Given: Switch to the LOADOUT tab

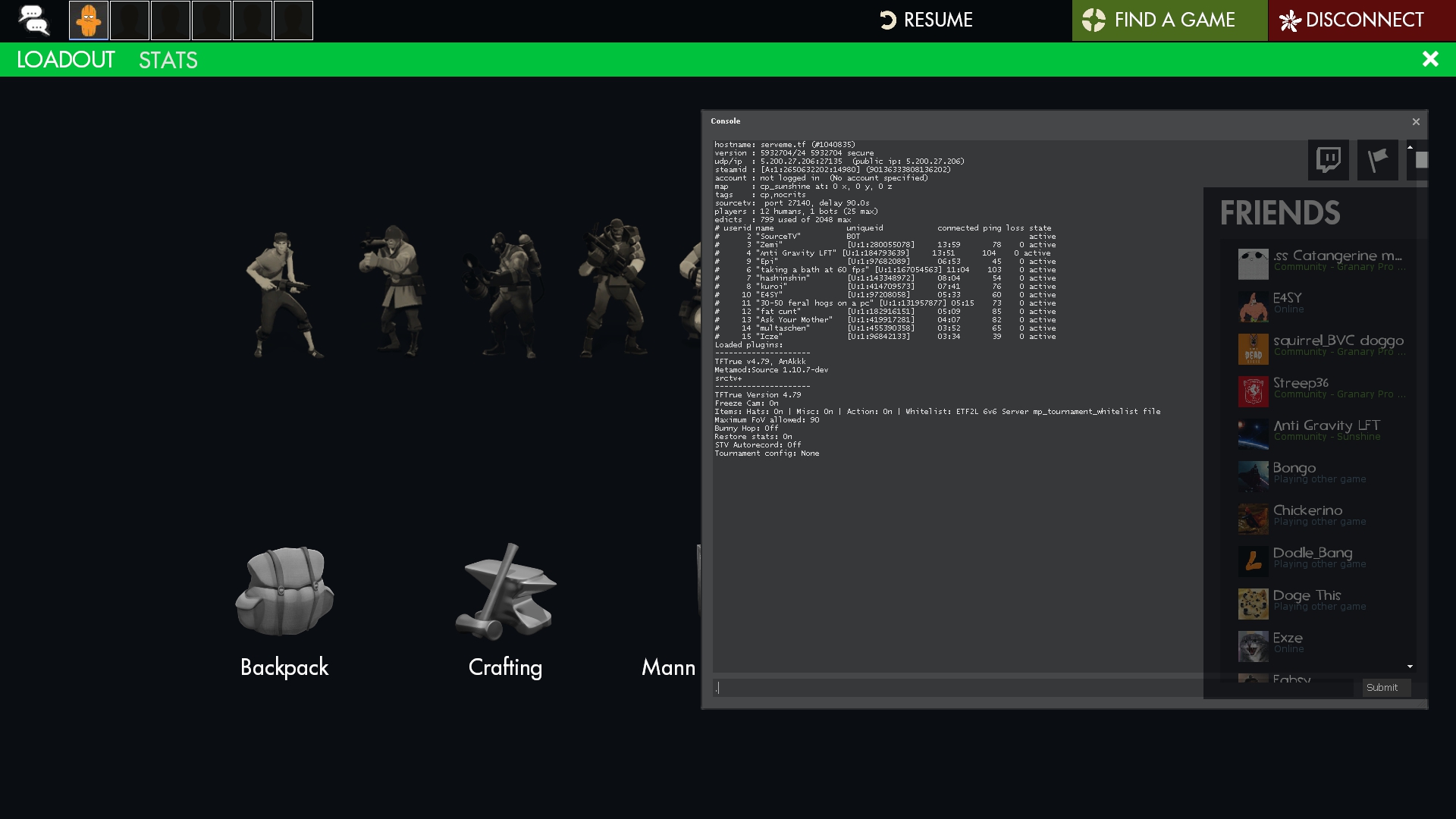Looking at the screenshot, I should [65, 60].
